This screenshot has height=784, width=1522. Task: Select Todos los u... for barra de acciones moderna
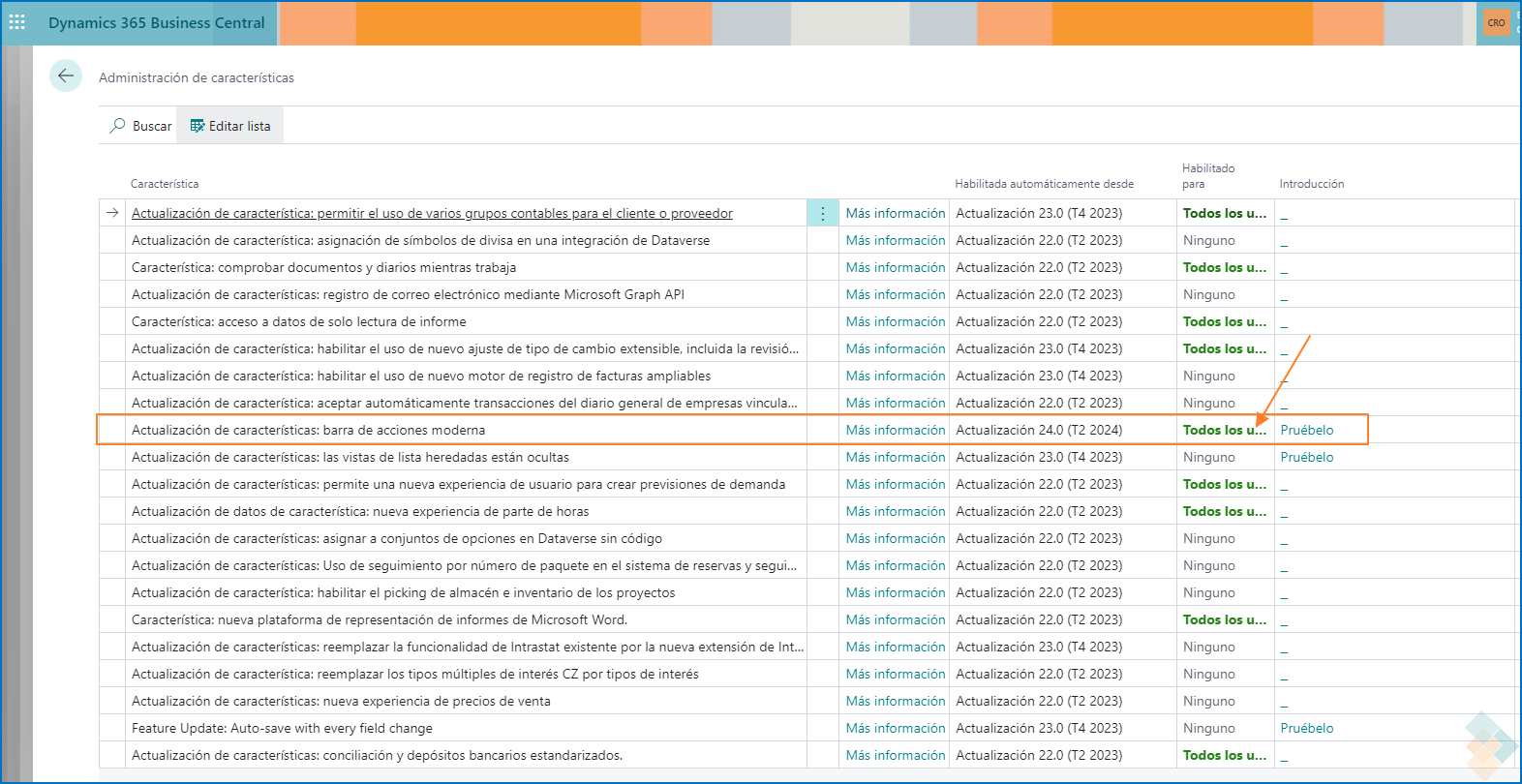[x=1225, y=430]
